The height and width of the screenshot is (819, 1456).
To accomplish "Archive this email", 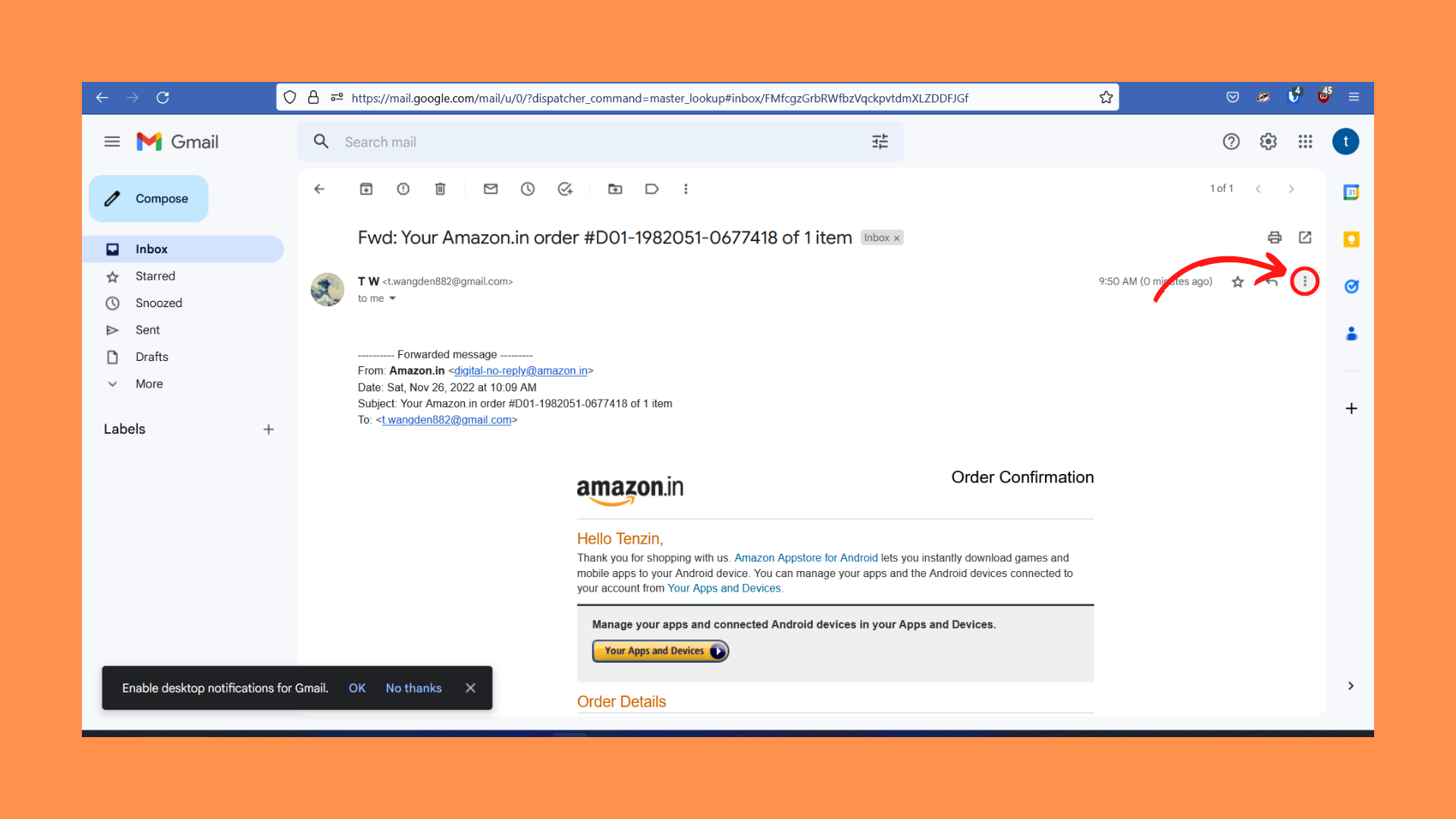I will click(x=366, y=189).
